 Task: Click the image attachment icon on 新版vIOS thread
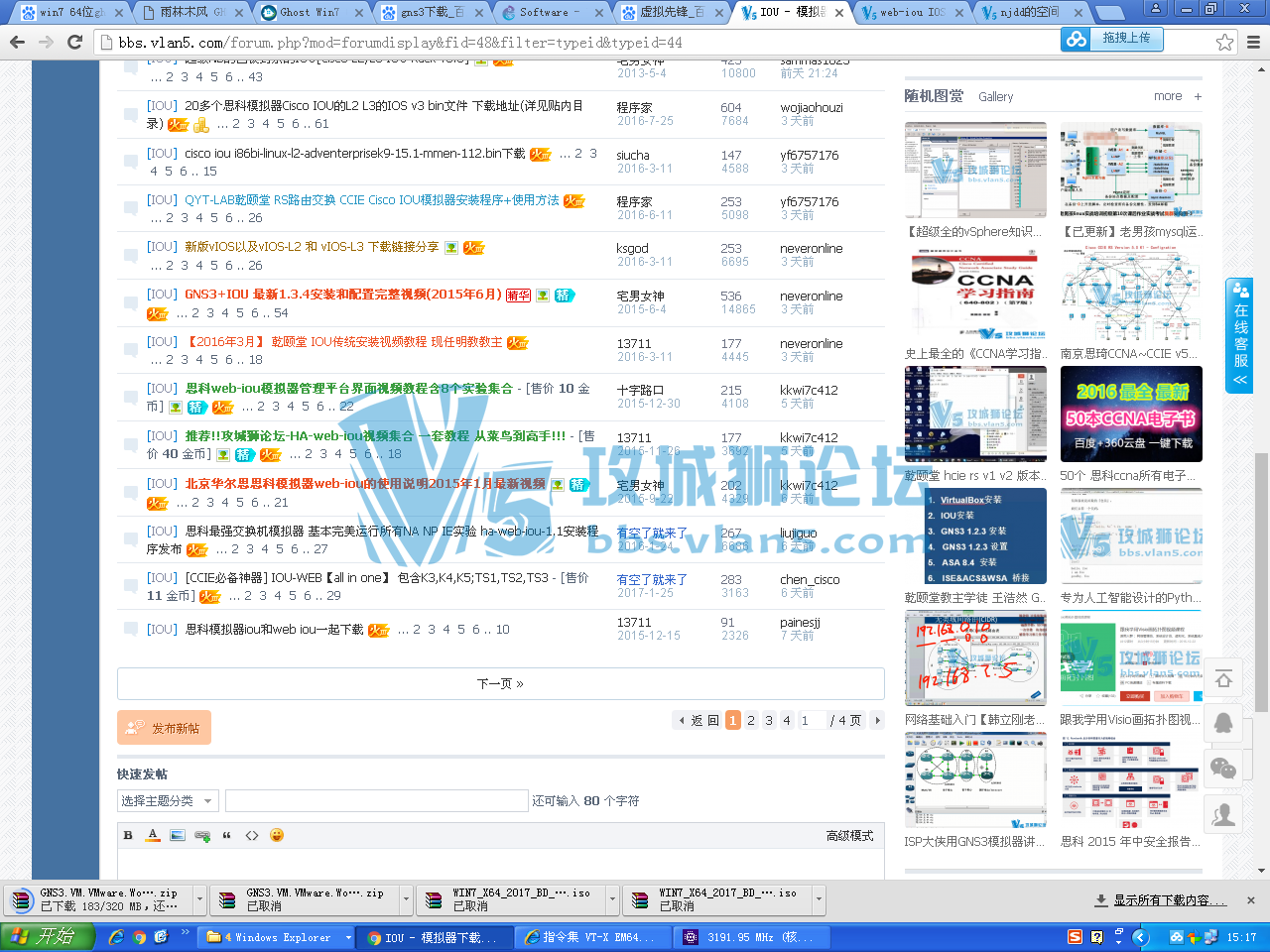coord(451,248)
